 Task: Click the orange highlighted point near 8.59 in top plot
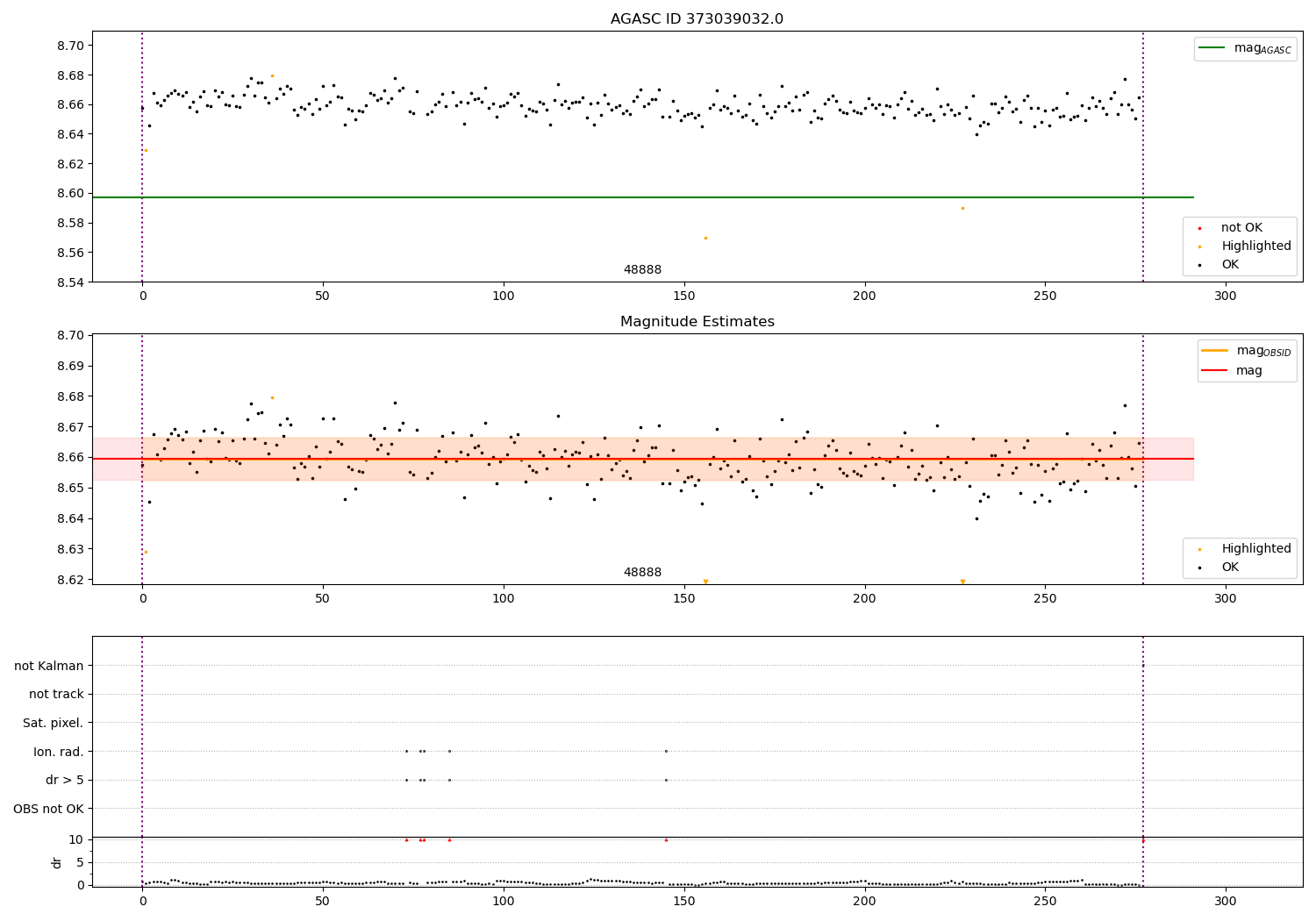point(962,208)
